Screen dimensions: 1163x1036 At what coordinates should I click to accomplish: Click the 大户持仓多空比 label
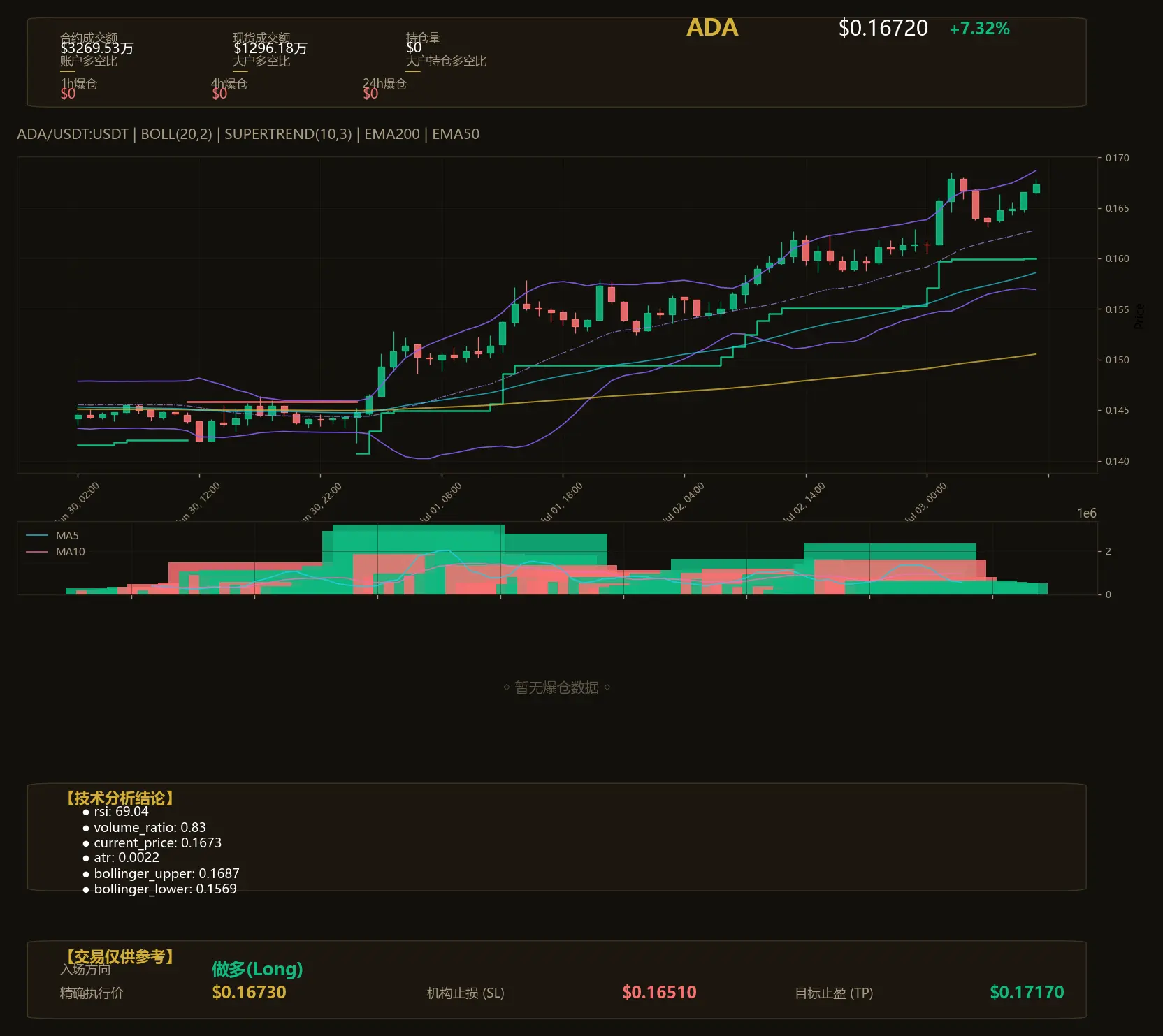click(x=446, y=61)
